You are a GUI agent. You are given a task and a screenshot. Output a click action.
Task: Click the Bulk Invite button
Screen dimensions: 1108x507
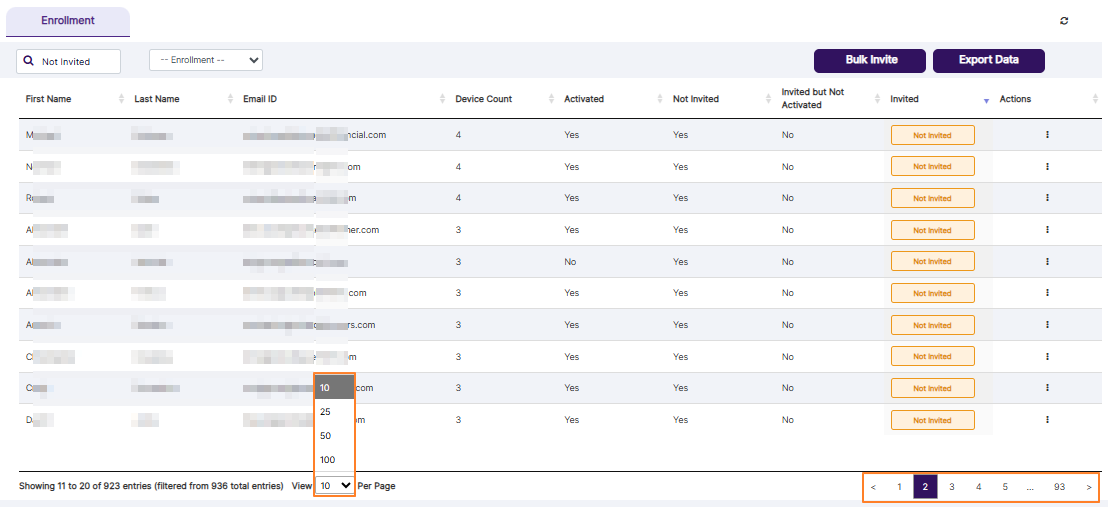pos(870,60)
